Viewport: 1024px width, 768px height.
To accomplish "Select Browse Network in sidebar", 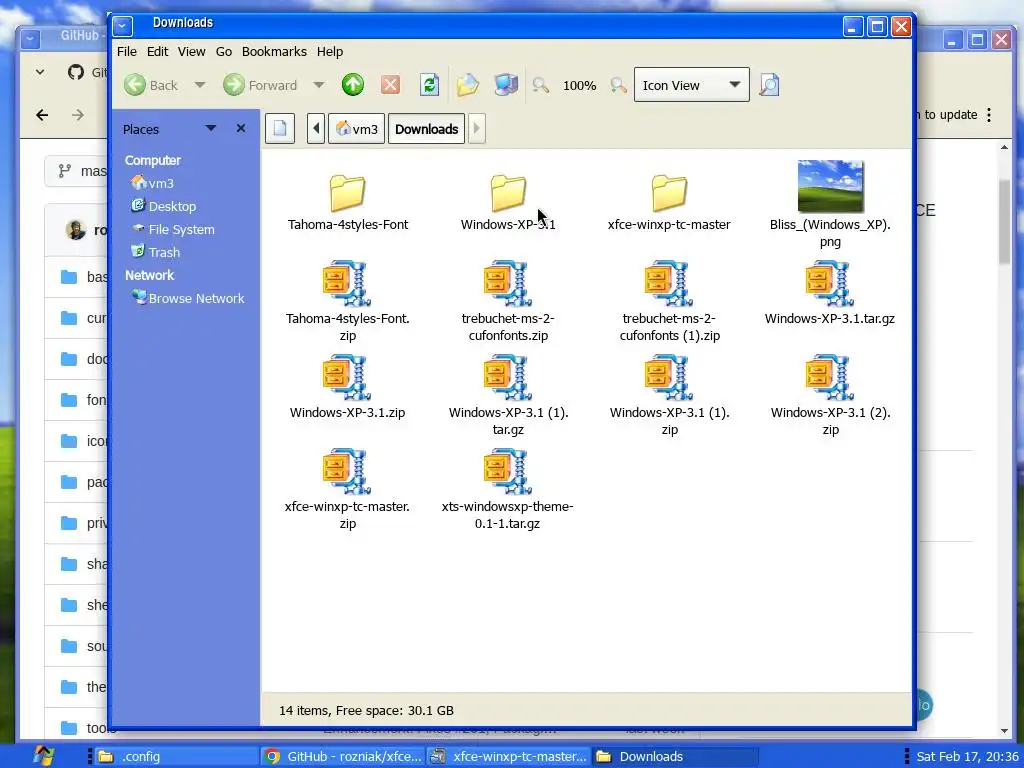I will pos(188,298).
